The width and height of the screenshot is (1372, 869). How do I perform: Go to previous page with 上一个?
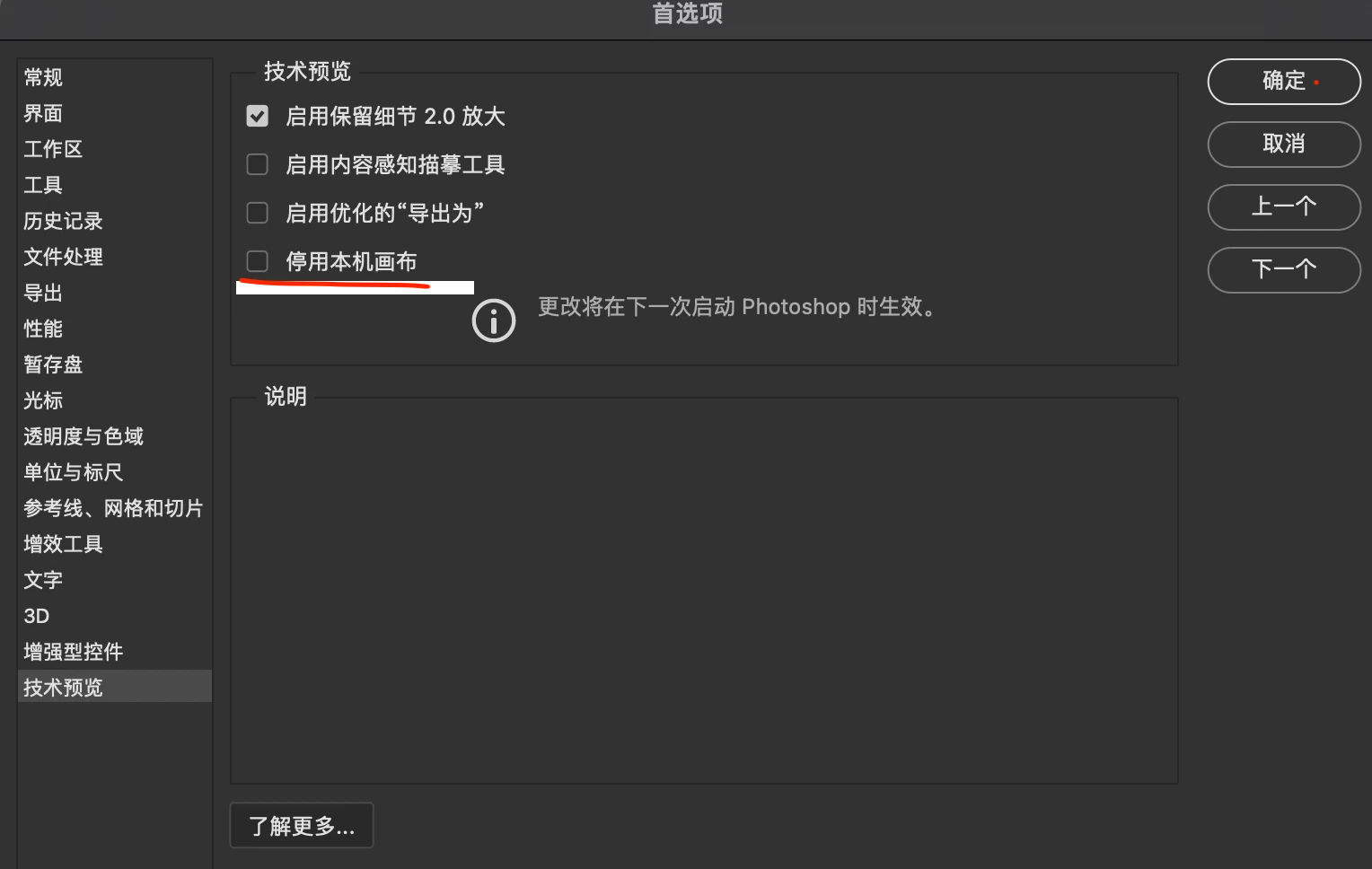tap(1284, 207)
